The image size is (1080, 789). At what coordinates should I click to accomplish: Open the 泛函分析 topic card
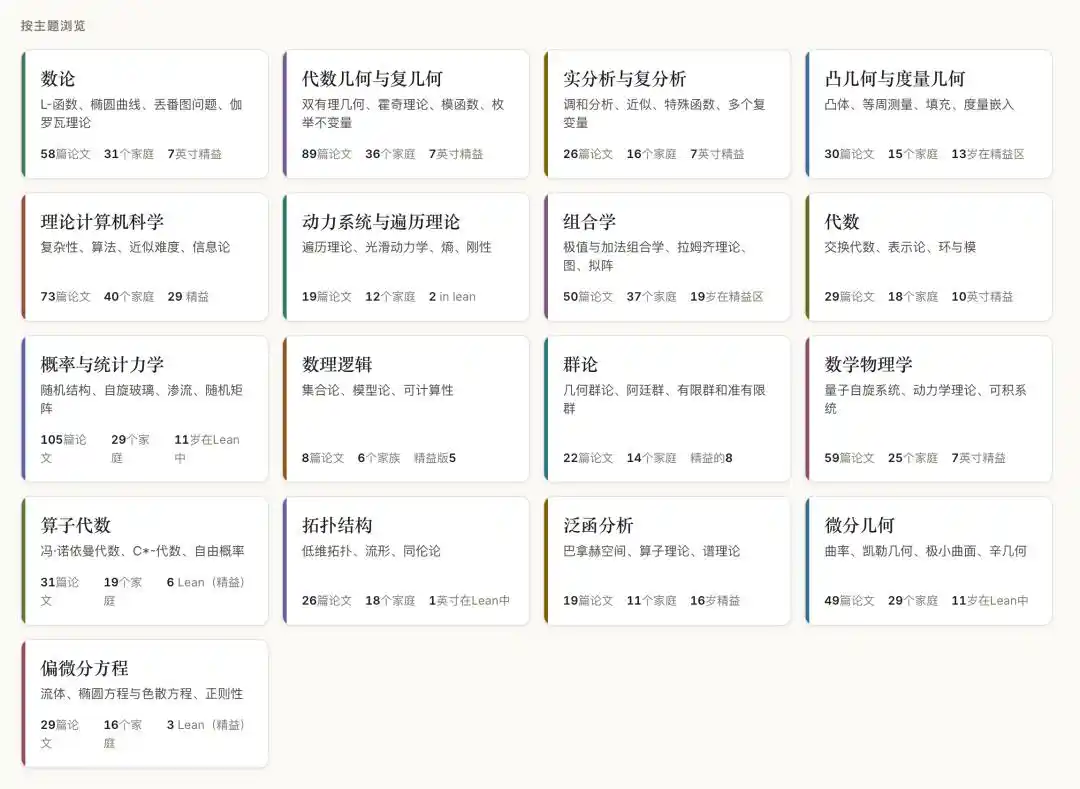667,560
